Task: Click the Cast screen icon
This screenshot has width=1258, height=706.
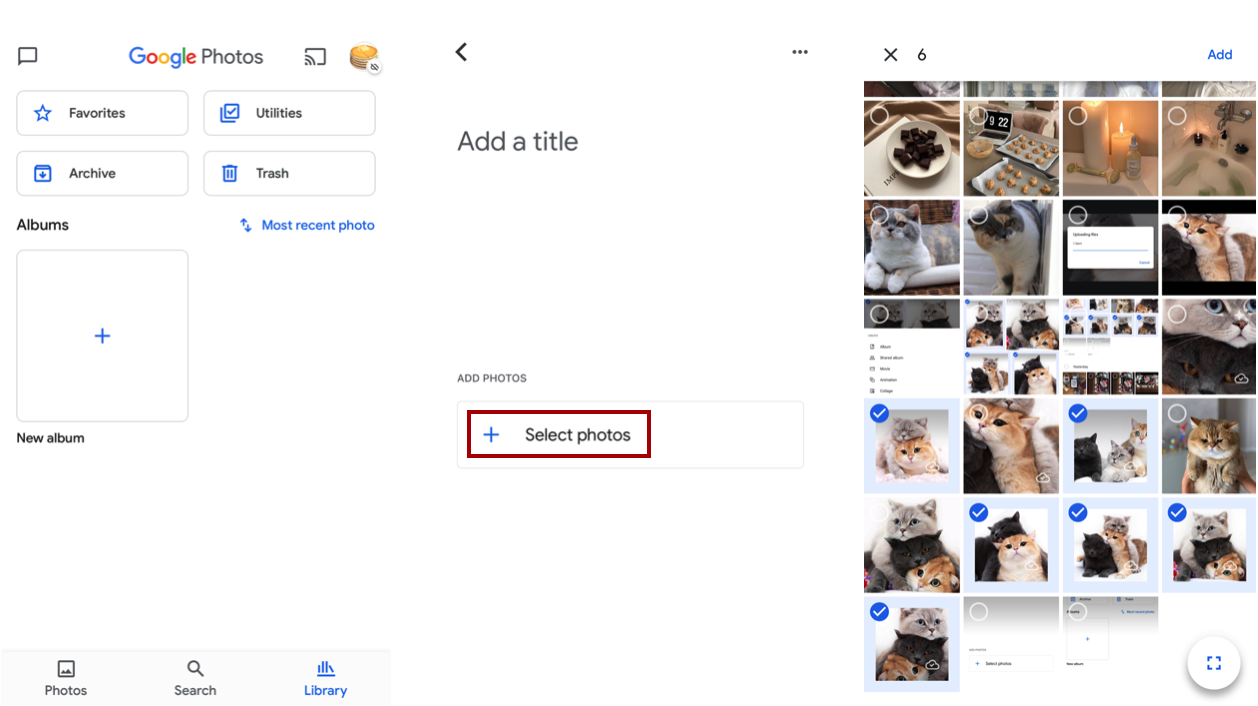Action: tap(315, 57)
